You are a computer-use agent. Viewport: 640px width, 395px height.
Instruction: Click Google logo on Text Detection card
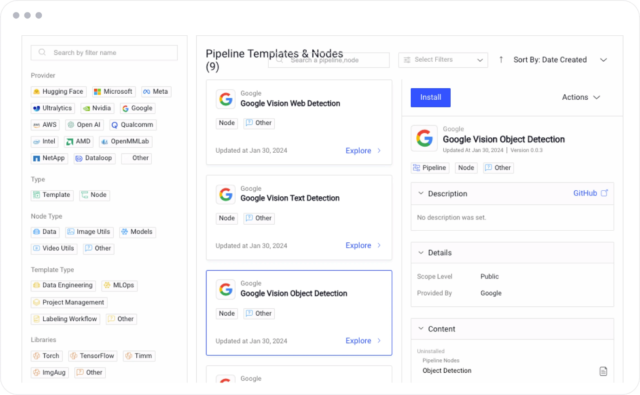pyautogui.click(x=226, y=194)
